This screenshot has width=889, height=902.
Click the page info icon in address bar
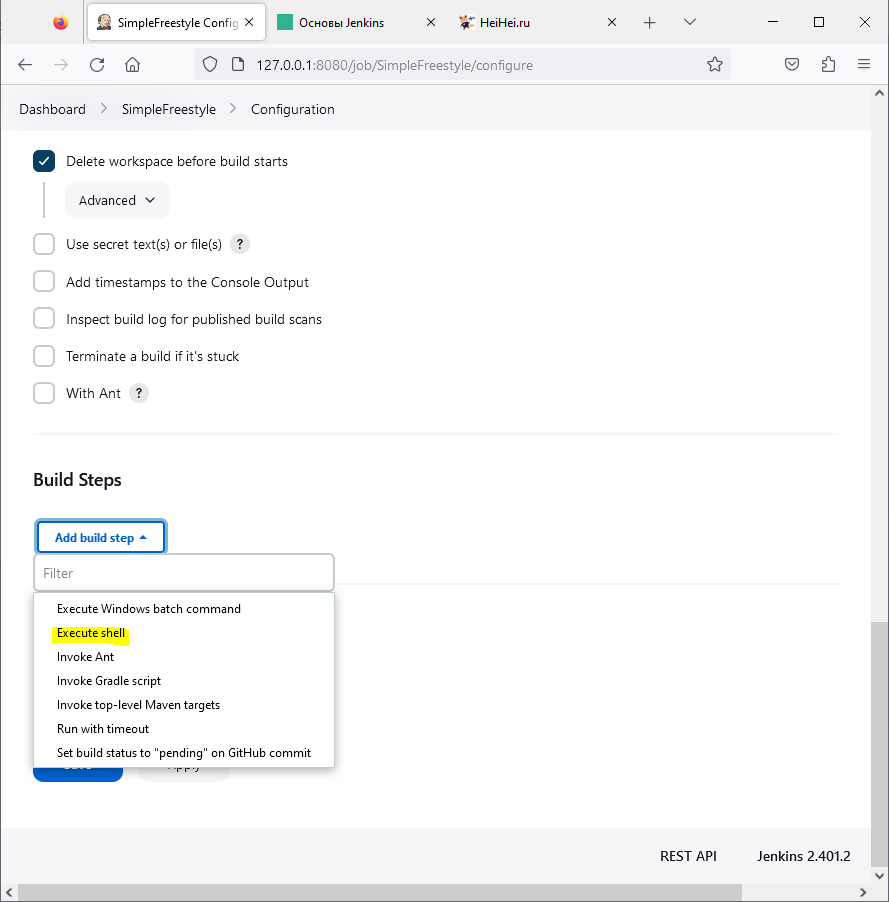click(x=238, y=64)
